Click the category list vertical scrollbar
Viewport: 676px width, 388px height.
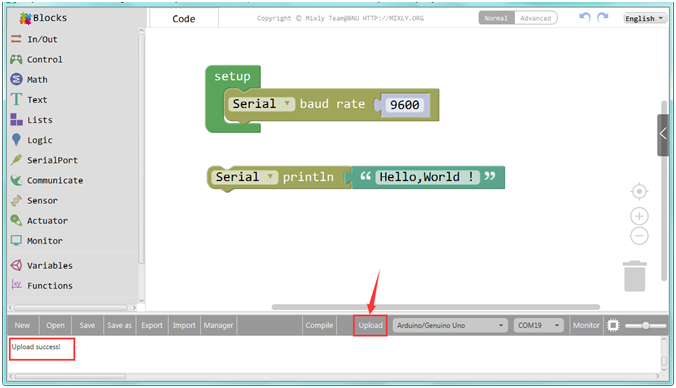tap(141, 149)
